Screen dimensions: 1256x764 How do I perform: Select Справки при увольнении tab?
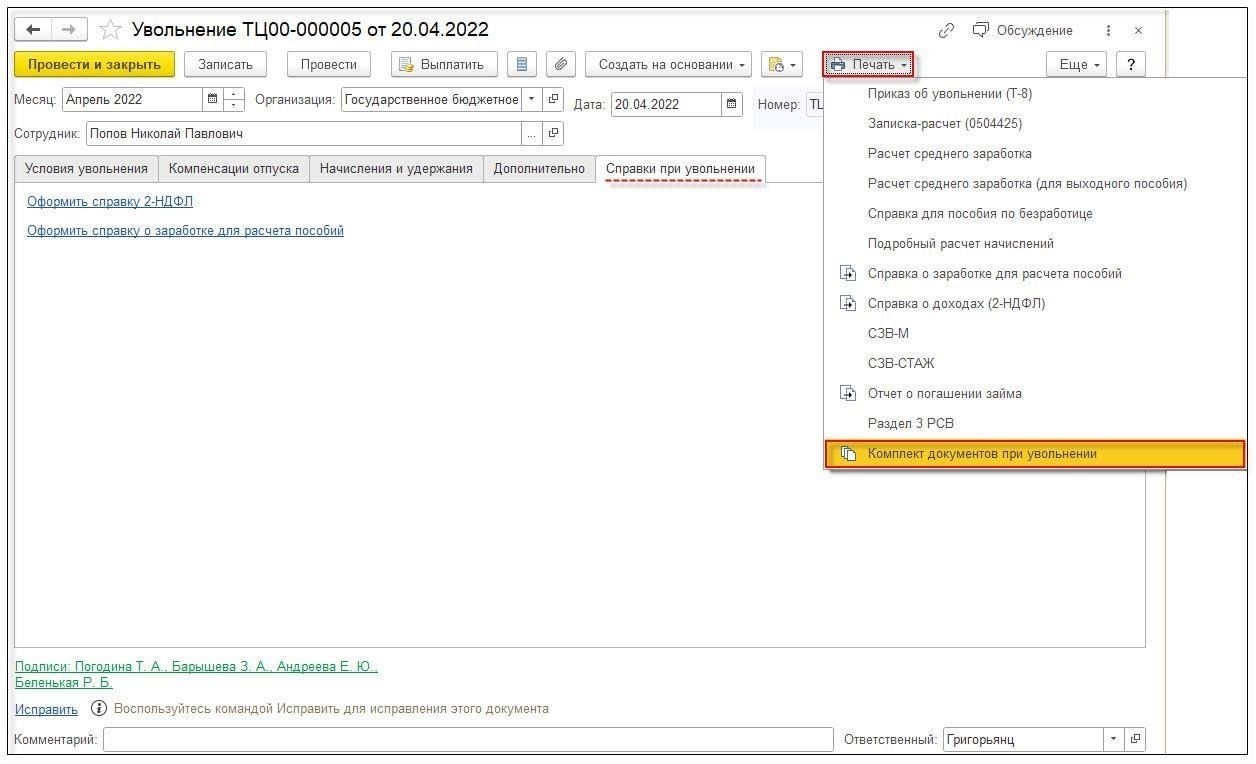coord(681,169)
